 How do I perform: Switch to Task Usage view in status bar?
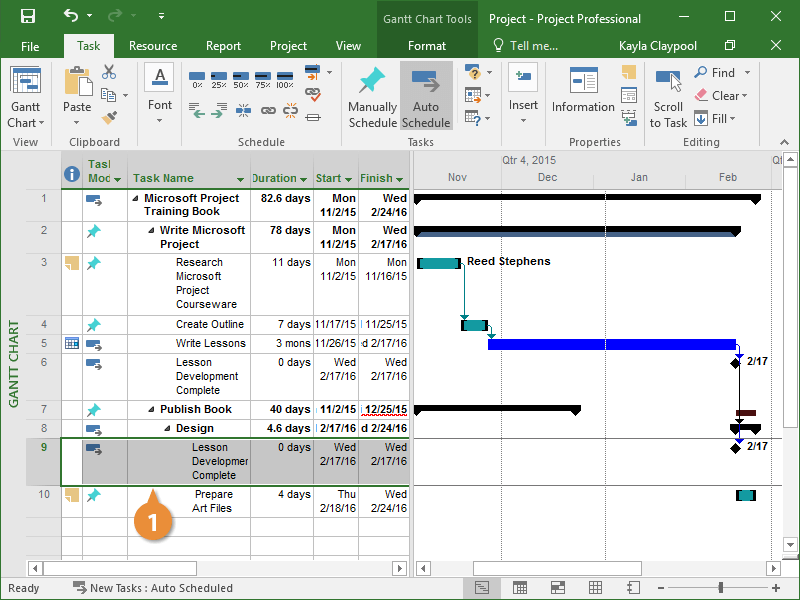(x=519, y=588)
